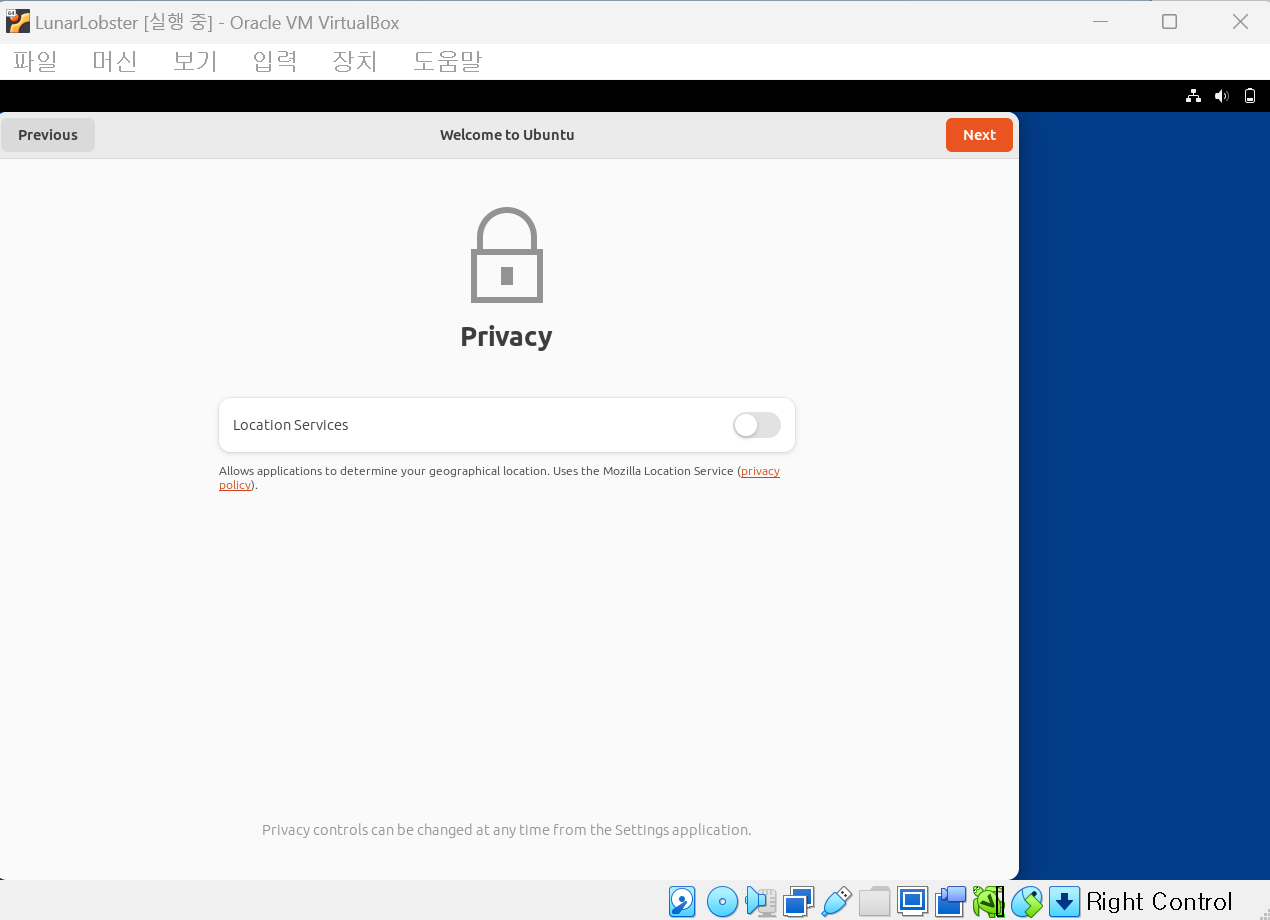The image size is (1270, 920).
Task: Click the Next button
Action: click(979, 135)
